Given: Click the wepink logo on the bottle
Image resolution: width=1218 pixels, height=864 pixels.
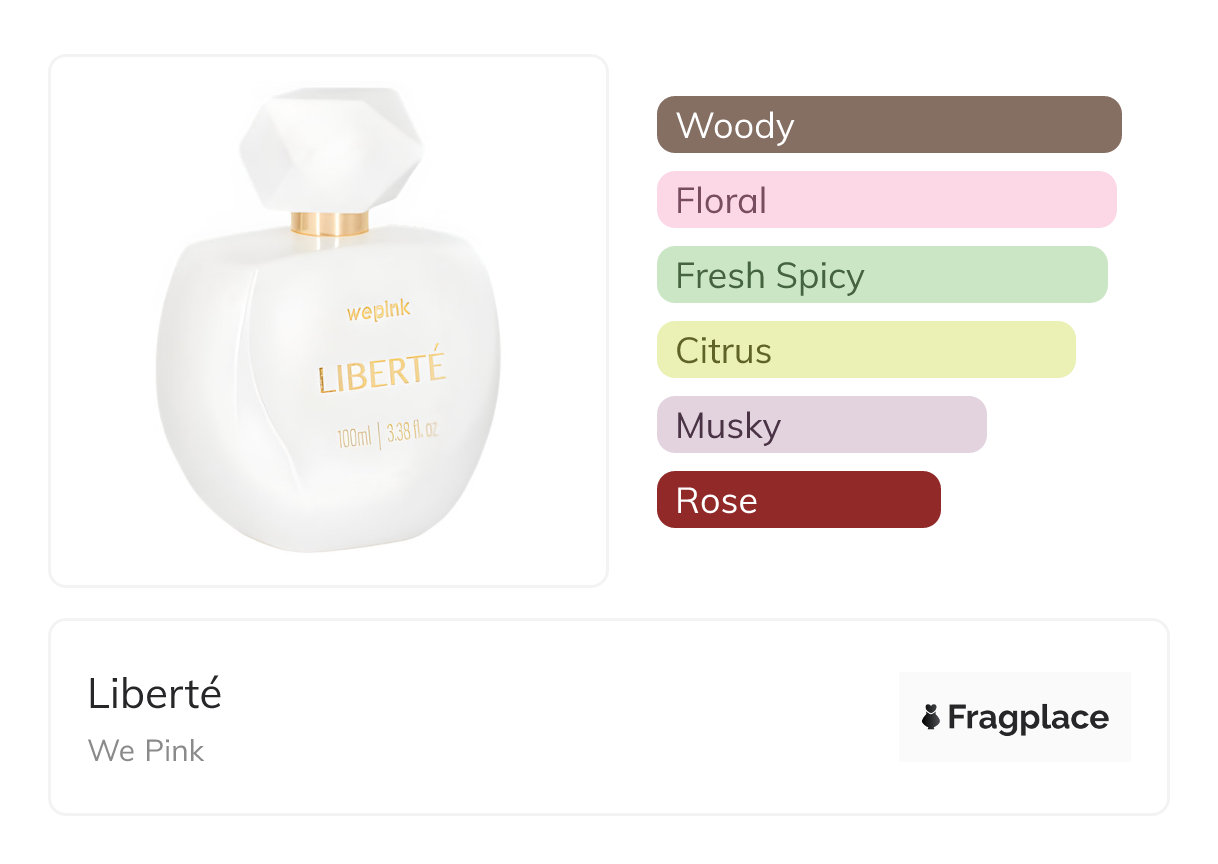Looking at the screenshot, I should coord(378,312).
